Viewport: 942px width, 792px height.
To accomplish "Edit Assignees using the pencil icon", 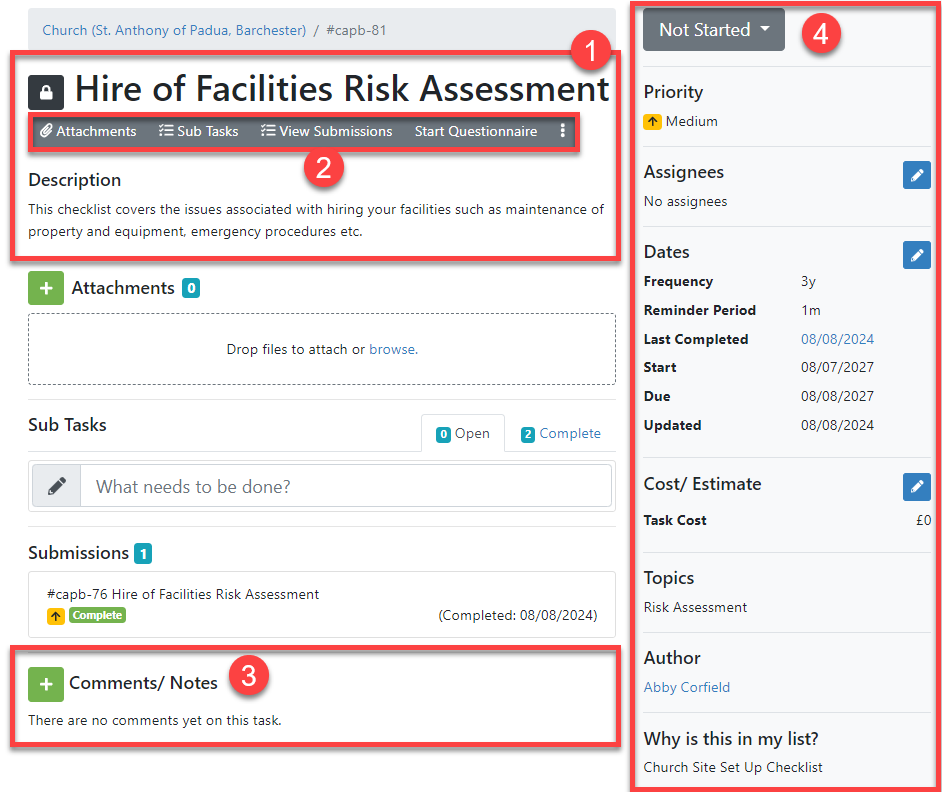I will (x=916, y=175).
